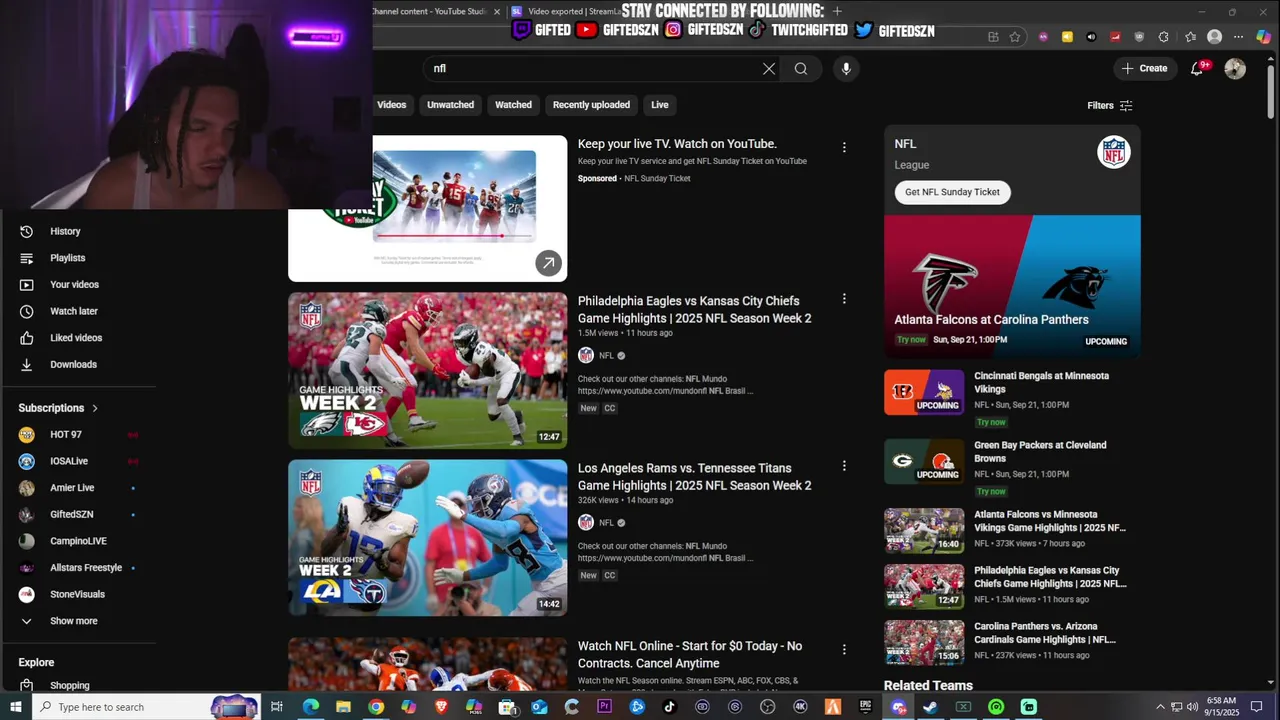1280x720 pixels.
Task: Open Copilot icon in Edge toolbar
Action: 1264,37
